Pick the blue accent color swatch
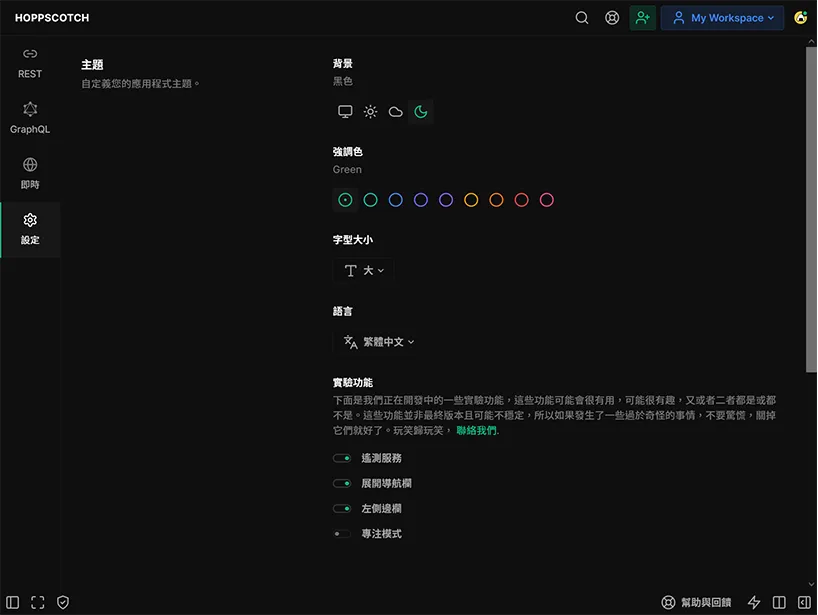 tap(396, 200)
